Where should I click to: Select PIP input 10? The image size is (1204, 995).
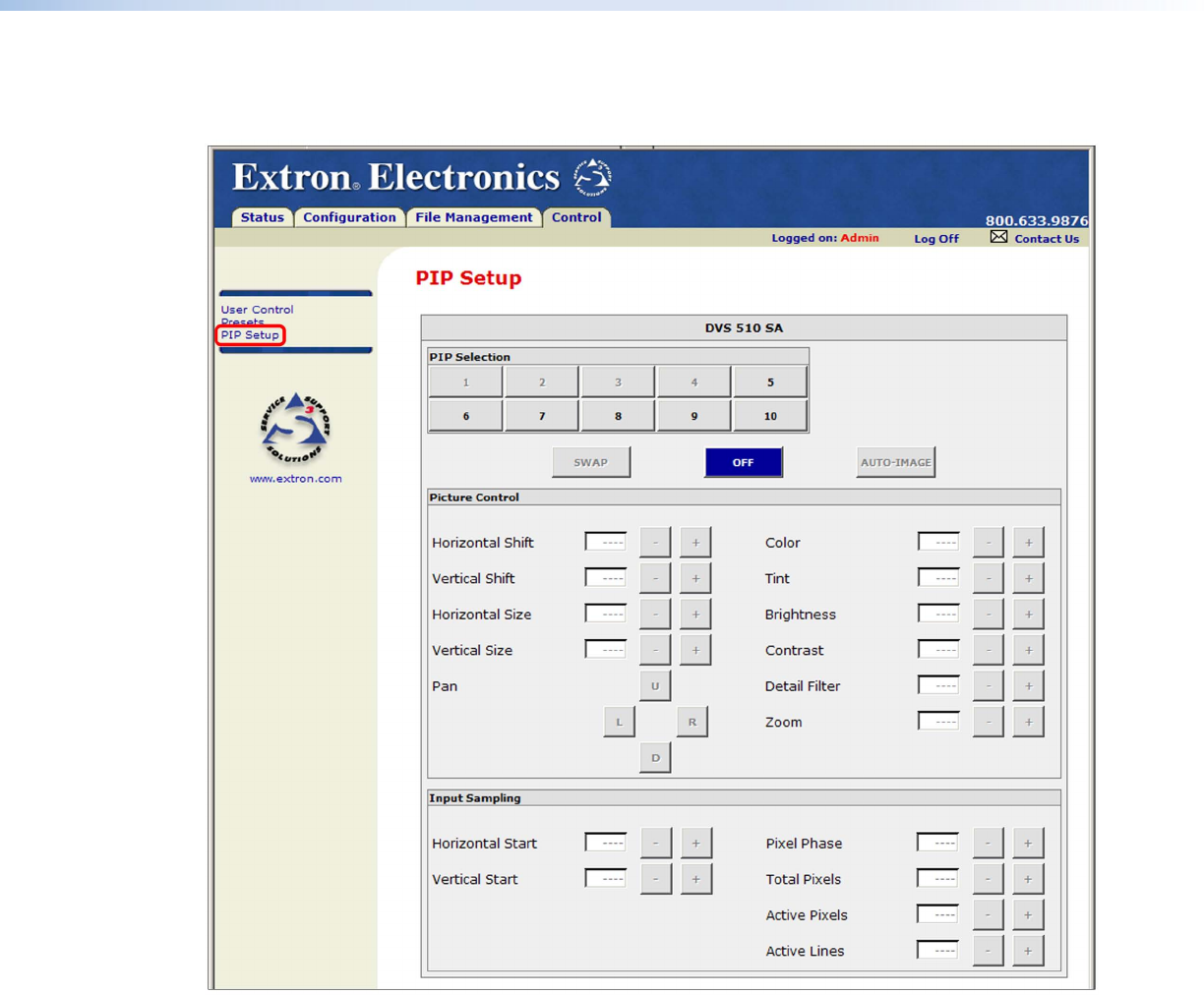coord(770,416)
